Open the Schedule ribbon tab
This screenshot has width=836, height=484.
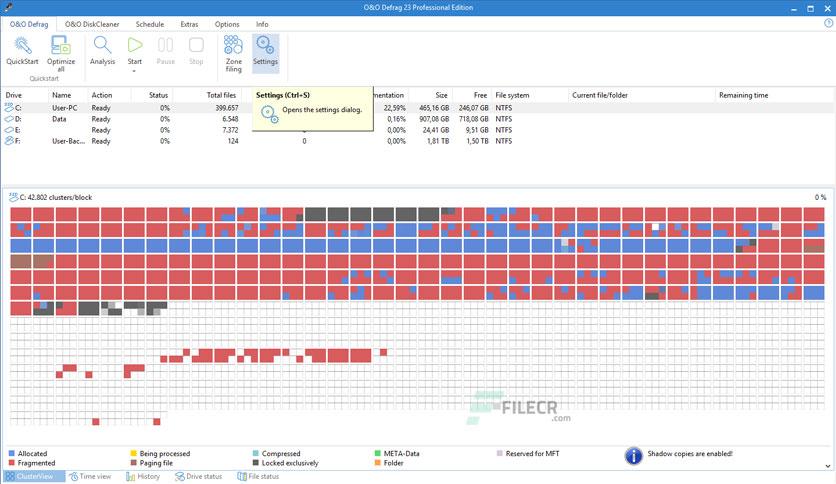pyautogui.click(x=150, y=24)
